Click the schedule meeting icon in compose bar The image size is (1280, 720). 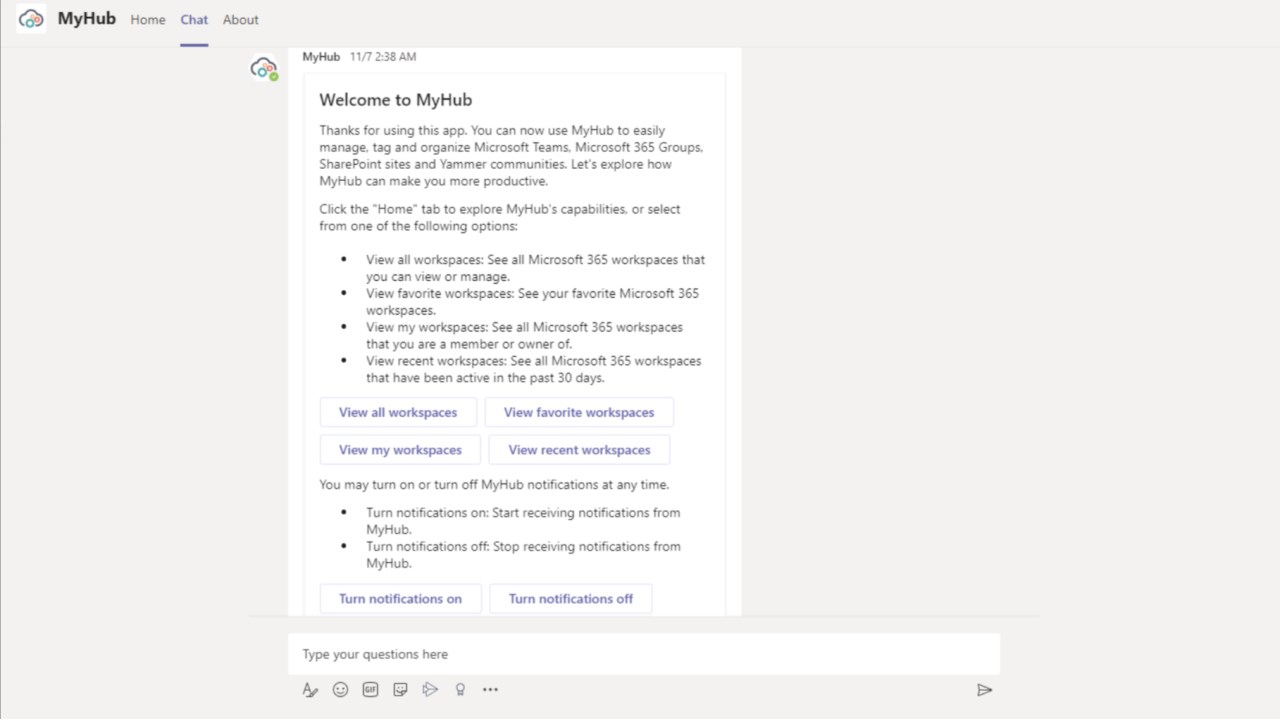pyautogui.click(x=430, y=690)
